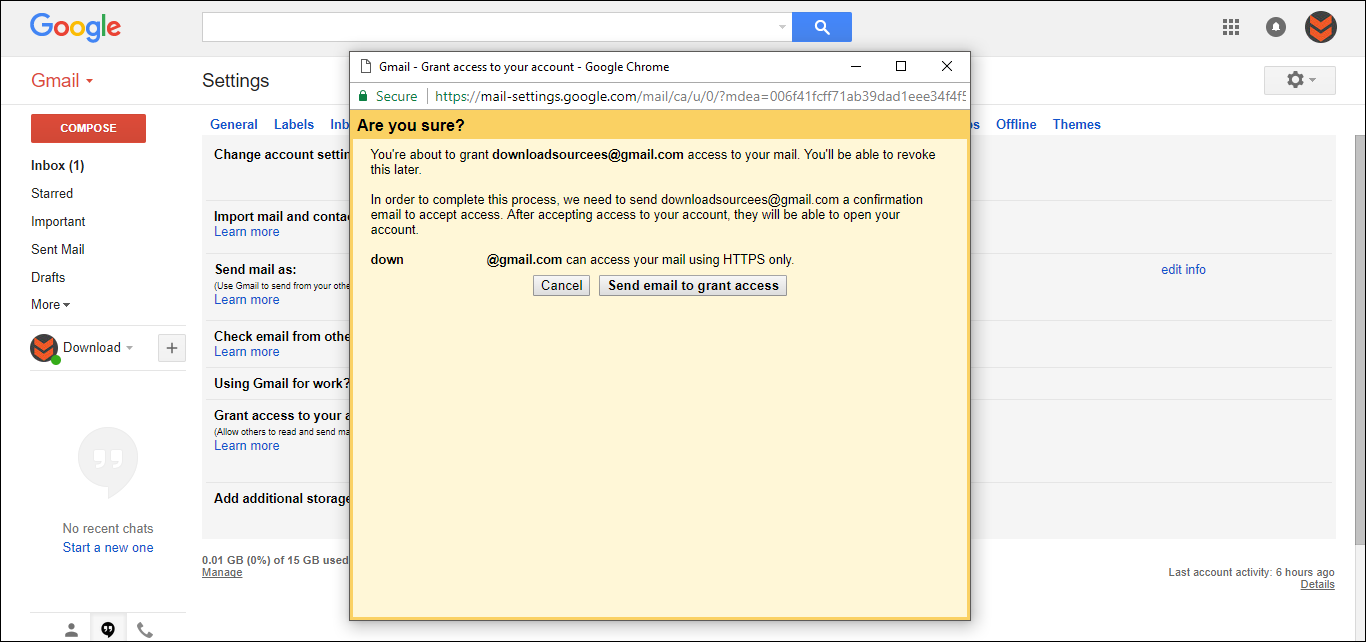Open Sent Mail folder

[x=58, y=249]
